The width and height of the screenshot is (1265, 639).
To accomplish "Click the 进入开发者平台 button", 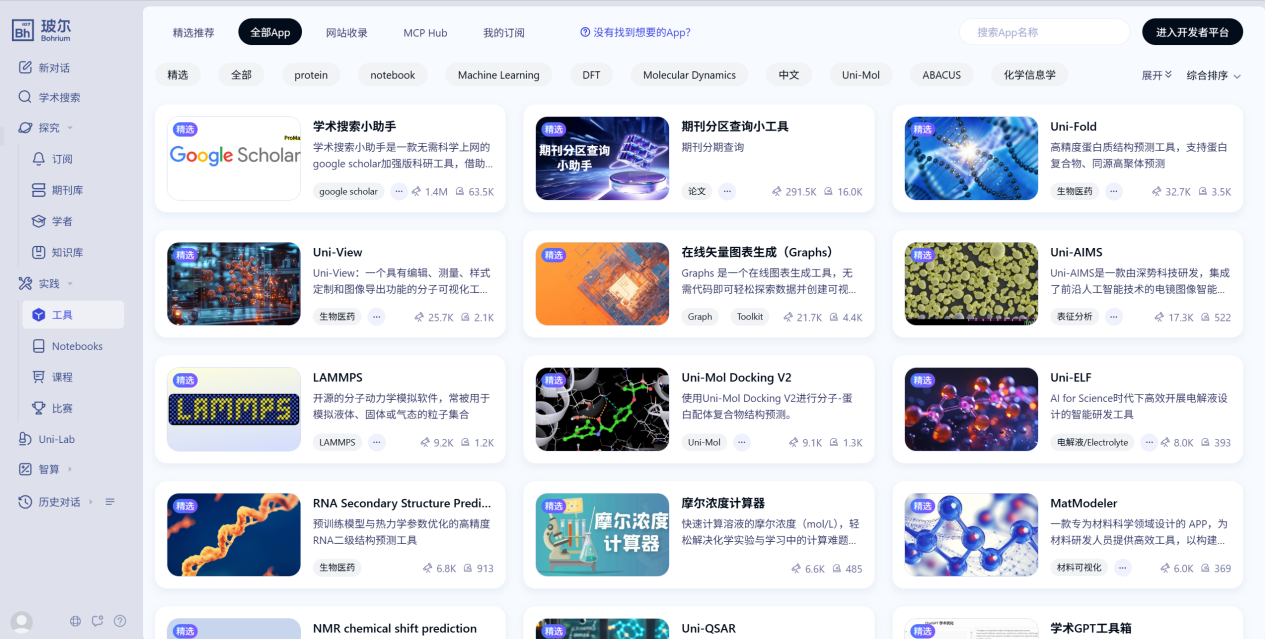I will point(1192,32).
